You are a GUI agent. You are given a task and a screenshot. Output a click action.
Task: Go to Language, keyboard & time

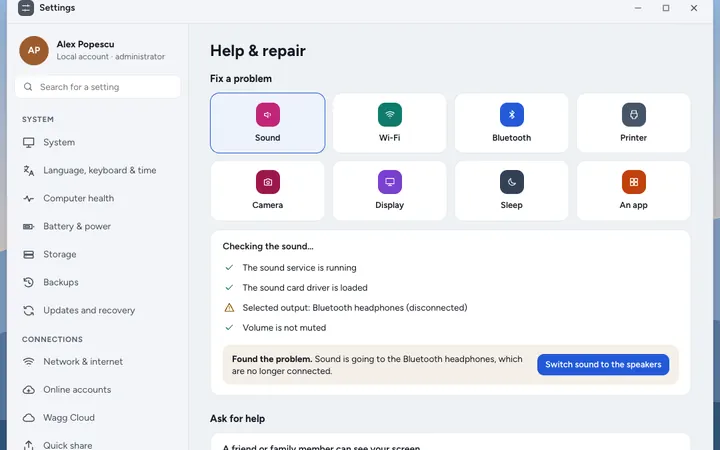coord(98,170)
